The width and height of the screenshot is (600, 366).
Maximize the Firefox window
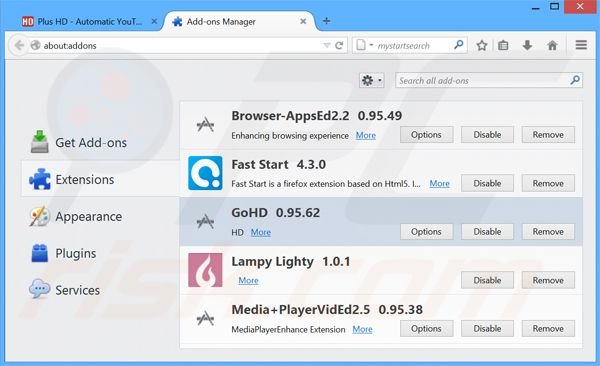tap(554, 6)
